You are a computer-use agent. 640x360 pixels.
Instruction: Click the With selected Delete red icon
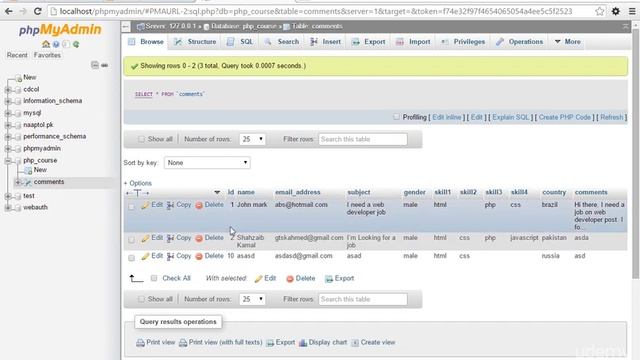click(x=290, y=279)
